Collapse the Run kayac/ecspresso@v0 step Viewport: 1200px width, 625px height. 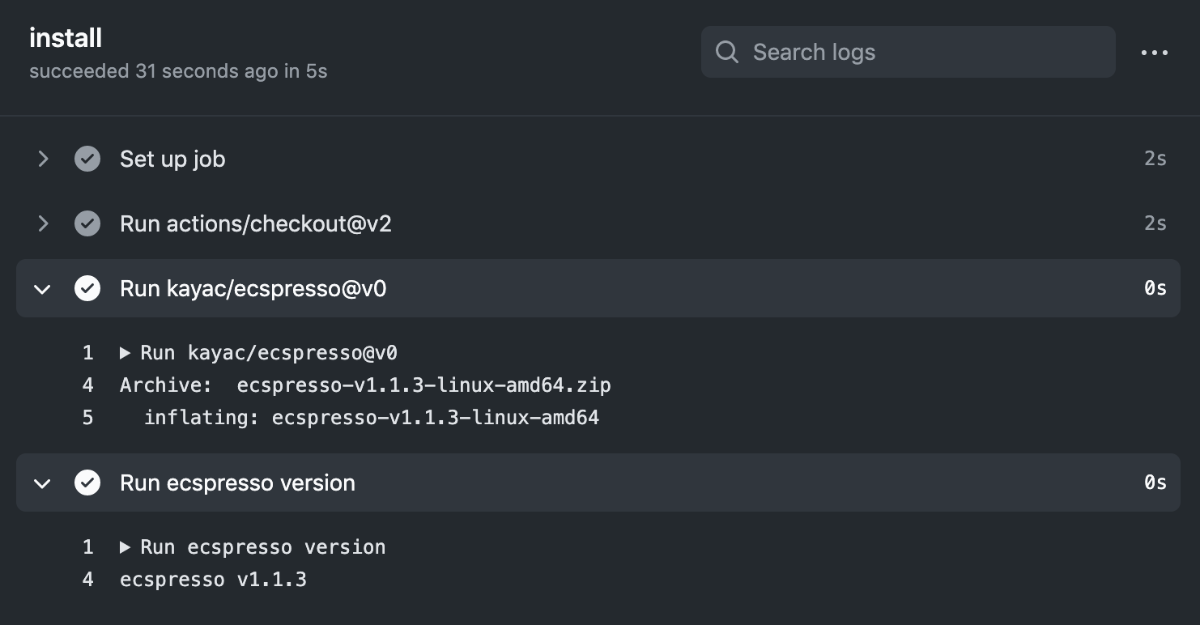click(x=42, y=289)
